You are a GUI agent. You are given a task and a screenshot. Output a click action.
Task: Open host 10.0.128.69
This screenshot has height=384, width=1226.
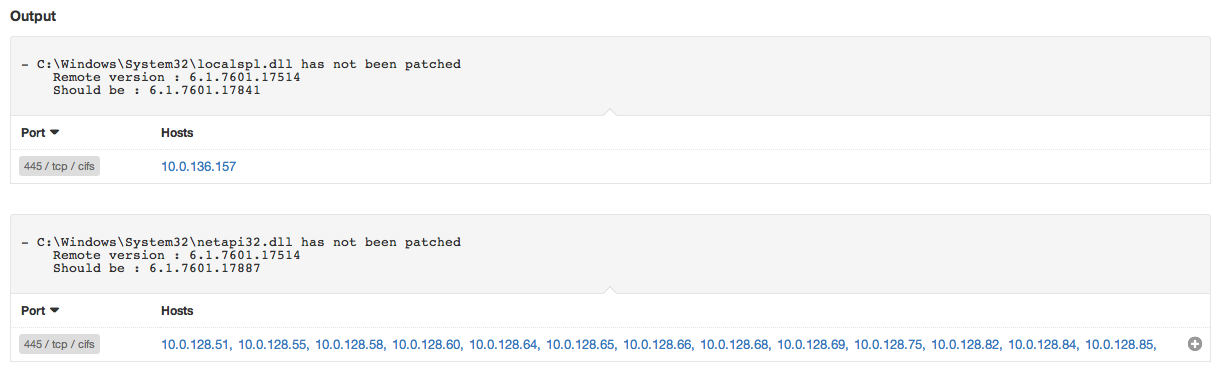(x=813, y=344)
